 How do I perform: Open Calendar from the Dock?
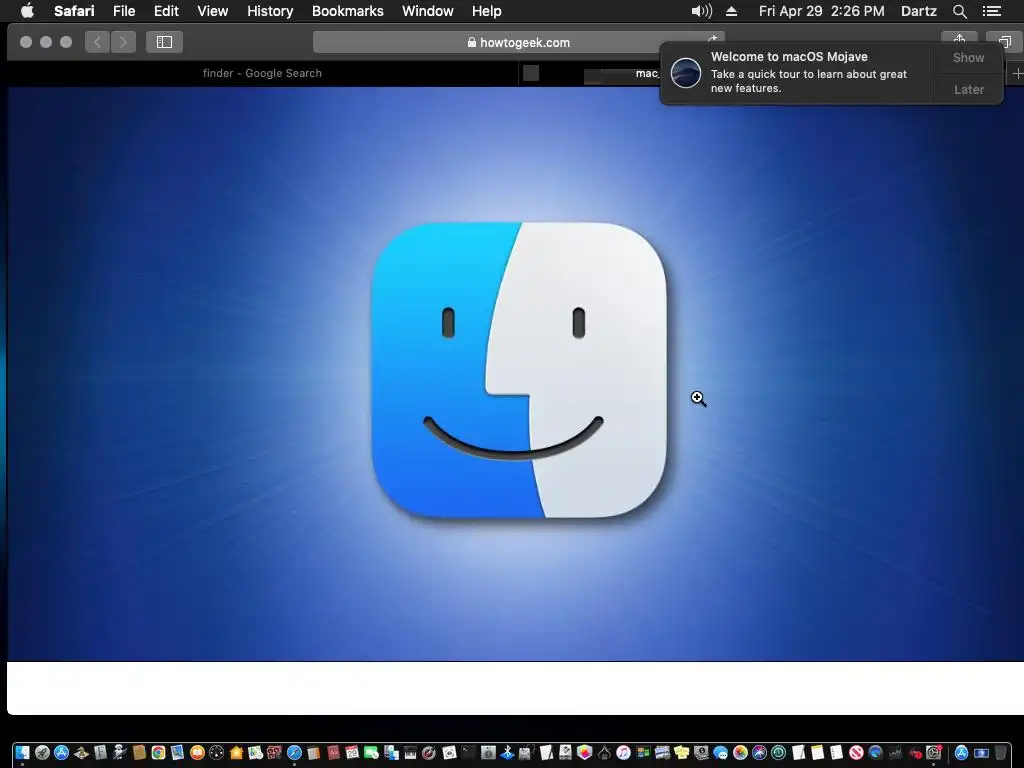(x=352, y=752)
